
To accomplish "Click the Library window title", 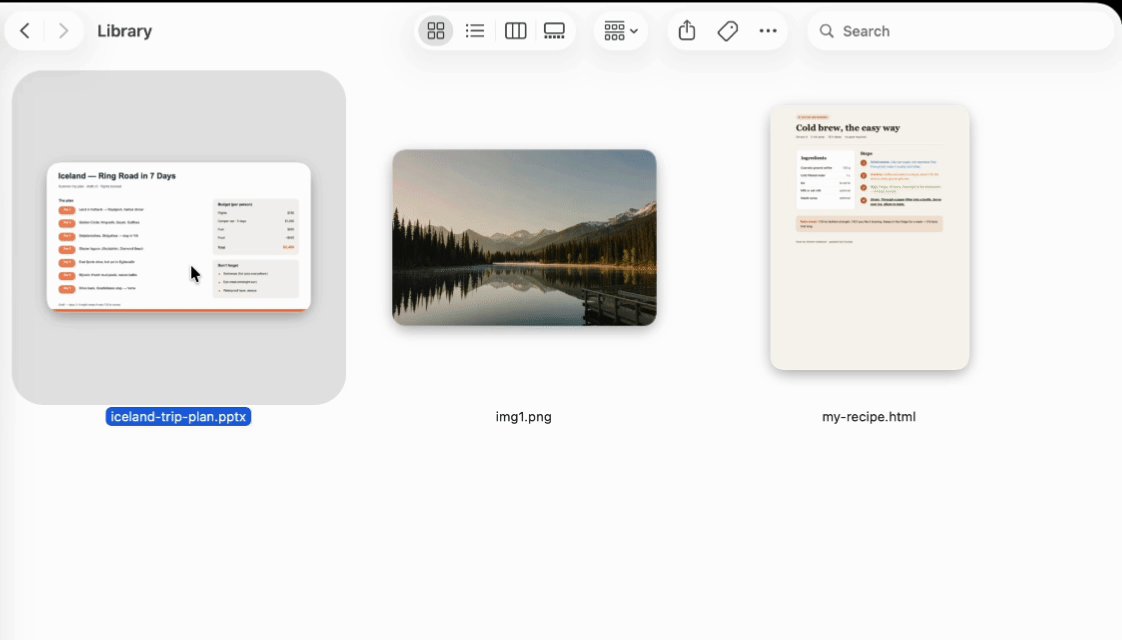I will point(125,31).
